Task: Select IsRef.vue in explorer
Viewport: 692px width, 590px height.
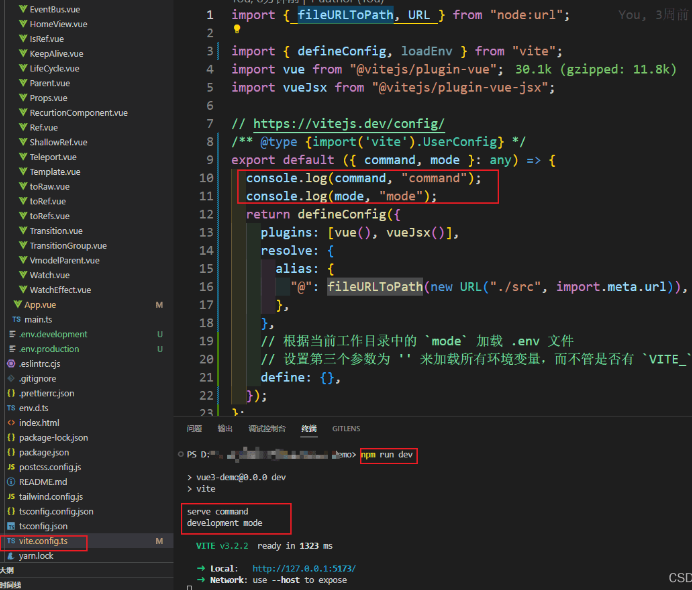Action: [x=46, y=39]
